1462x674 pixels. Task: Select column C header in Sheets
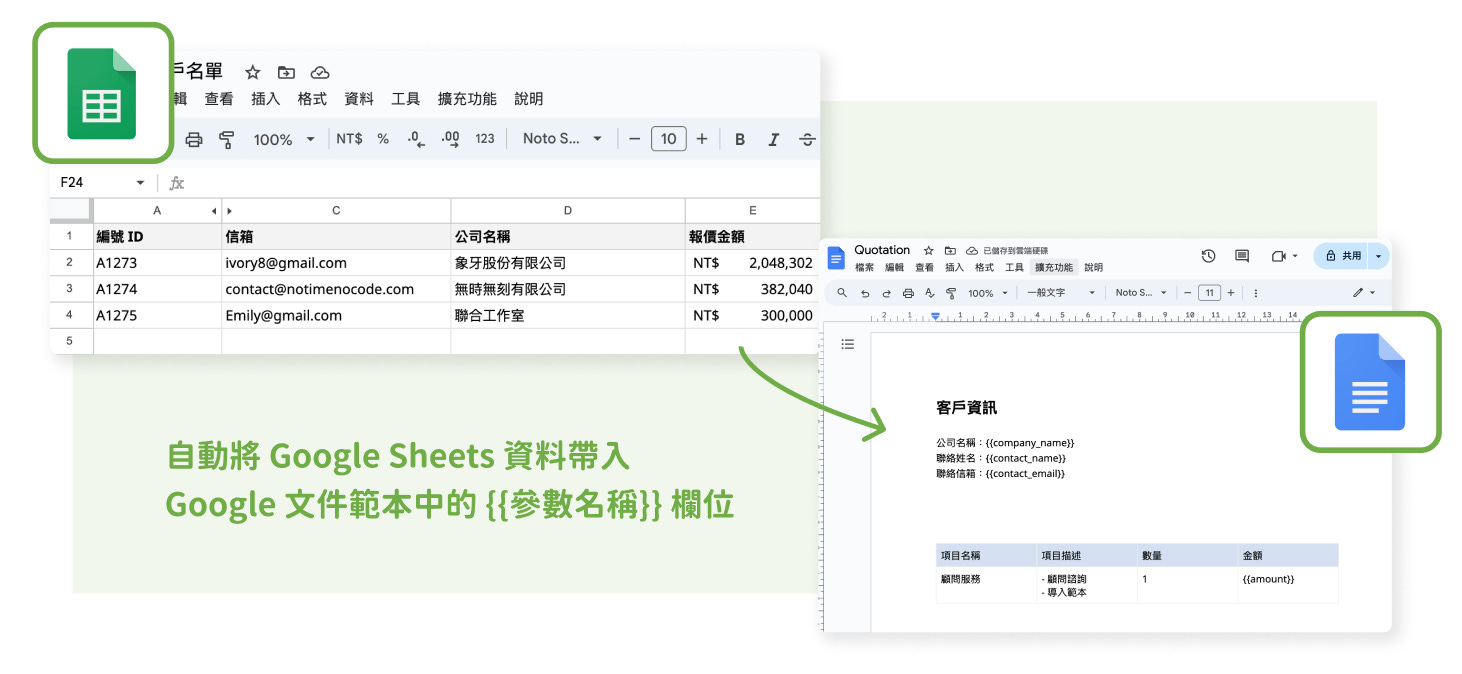(336, 211)
